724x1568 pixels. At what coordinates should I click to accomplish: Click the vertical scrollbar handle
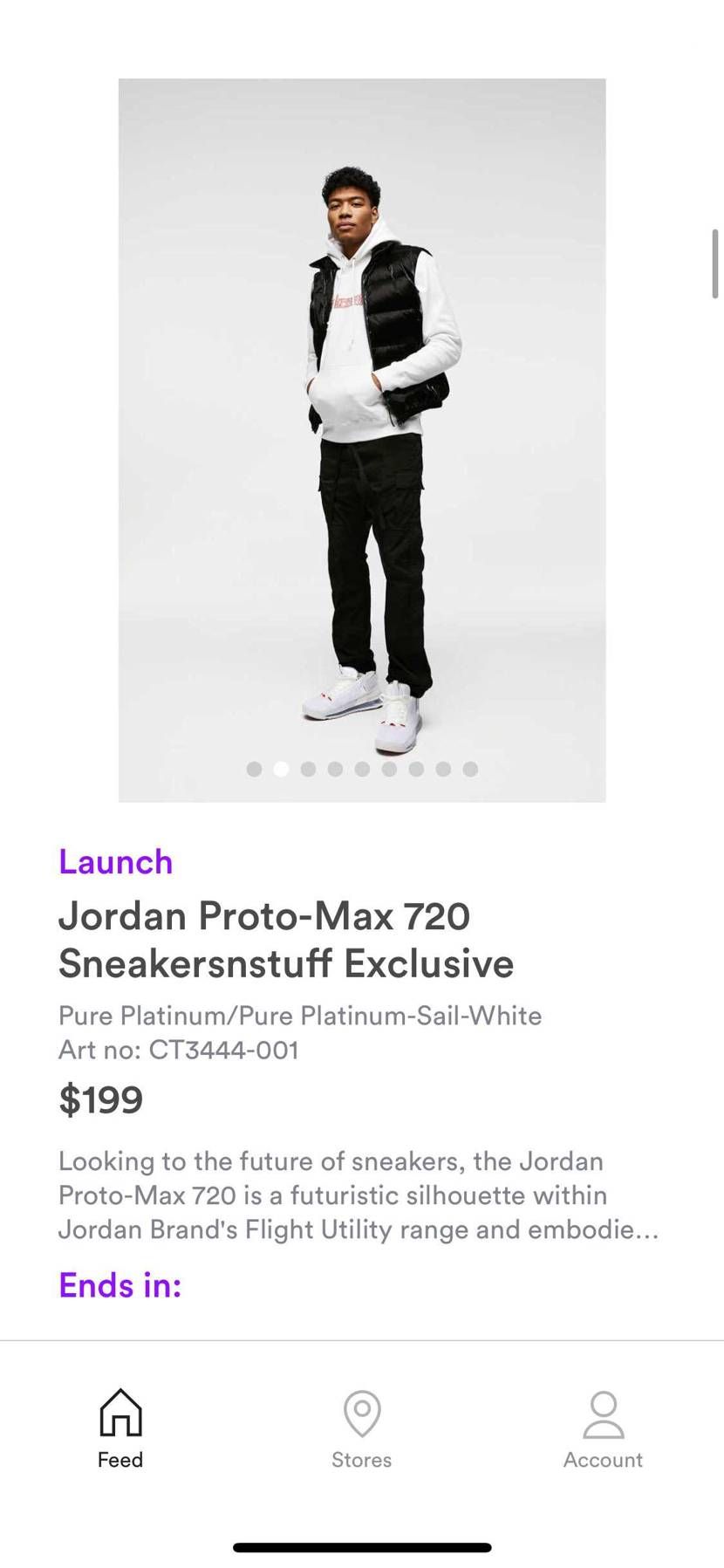pos(715,264)
